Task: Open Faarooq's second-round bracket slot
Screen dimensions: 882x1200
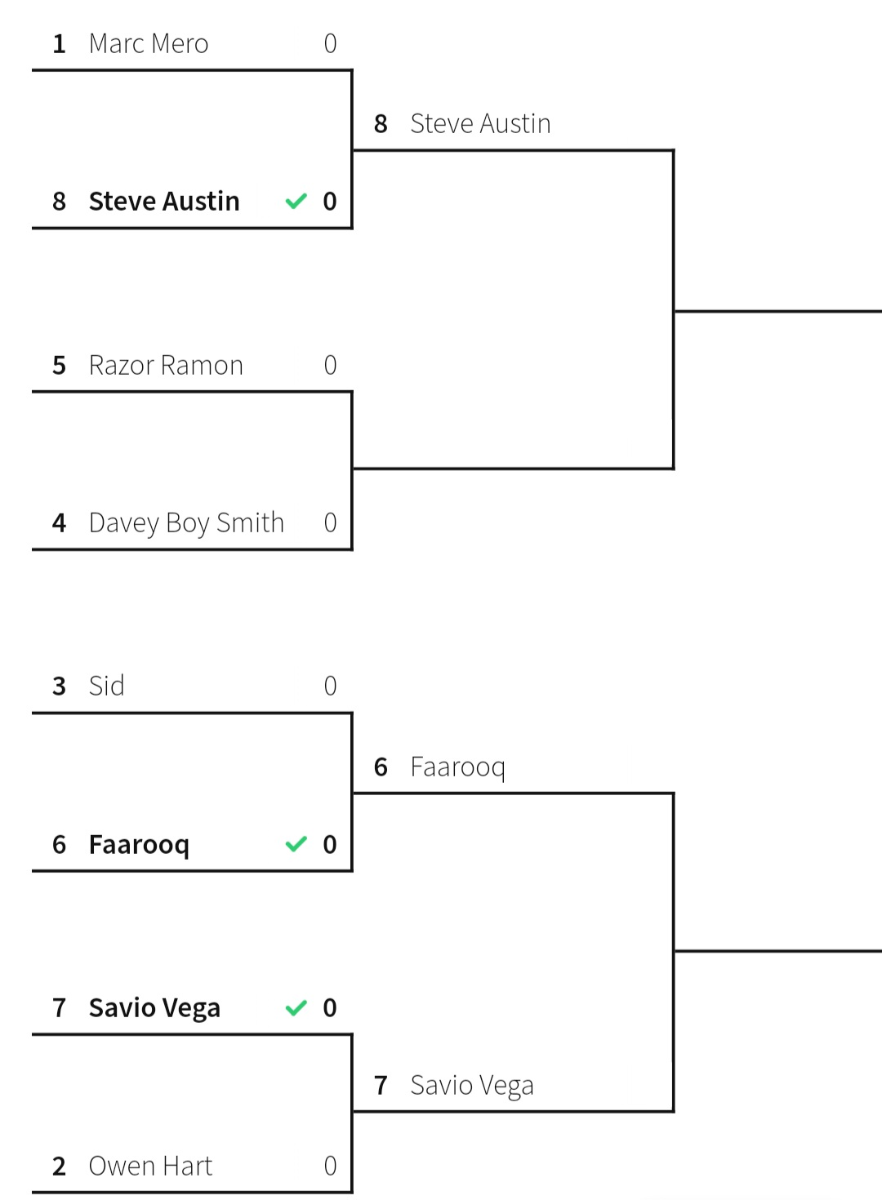Action: (458, 768)
